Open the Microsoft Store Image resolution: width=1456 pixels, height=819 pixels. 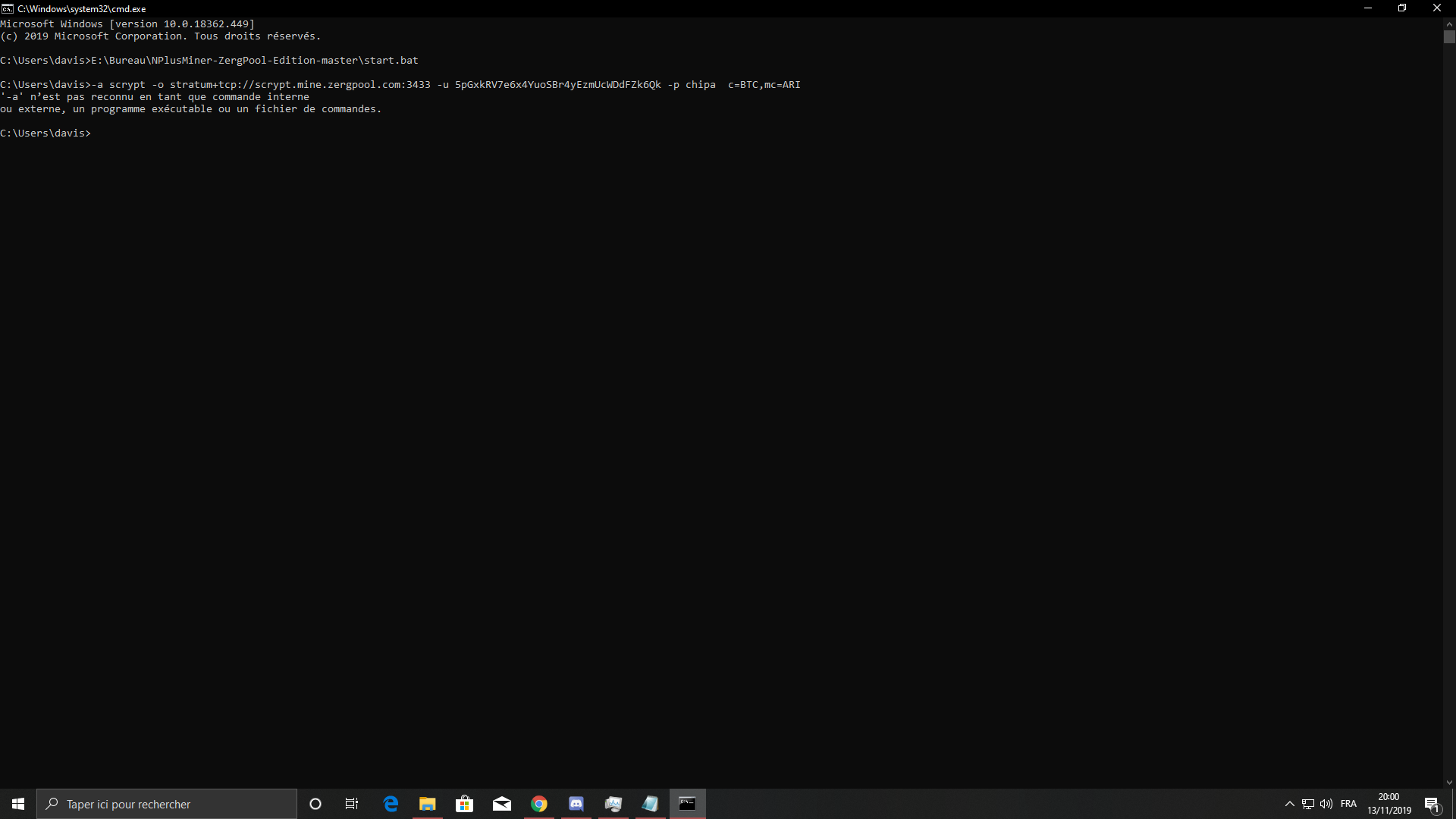click(x=465, y=803)
